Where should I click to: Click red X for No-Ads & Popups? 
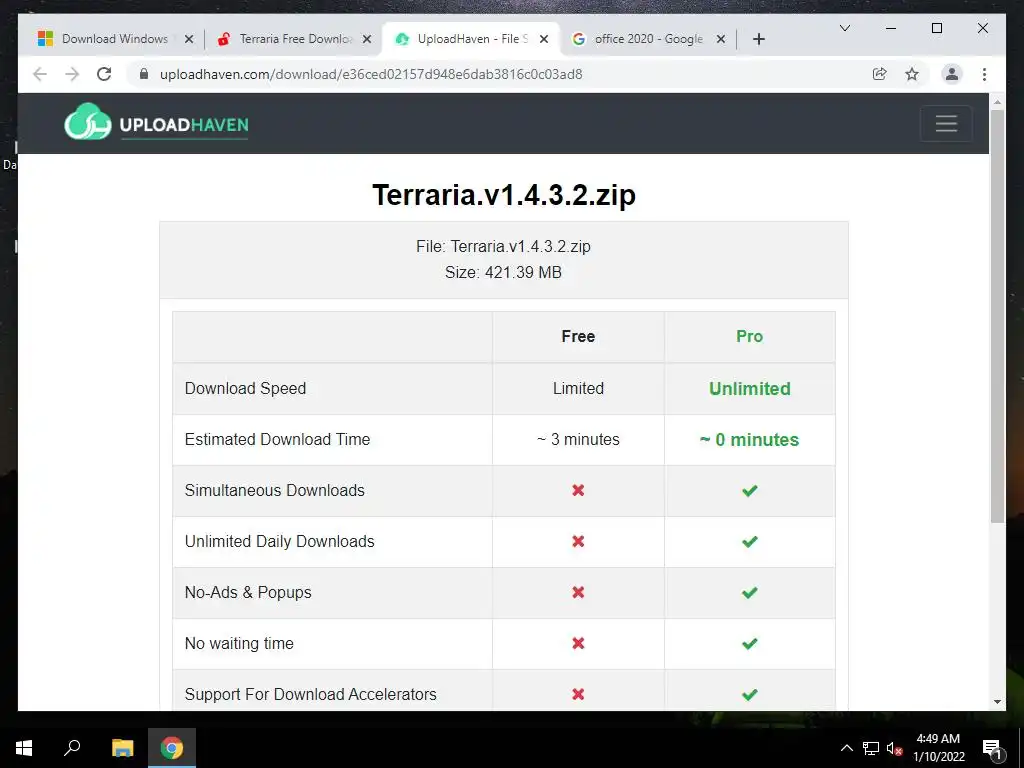578,592
